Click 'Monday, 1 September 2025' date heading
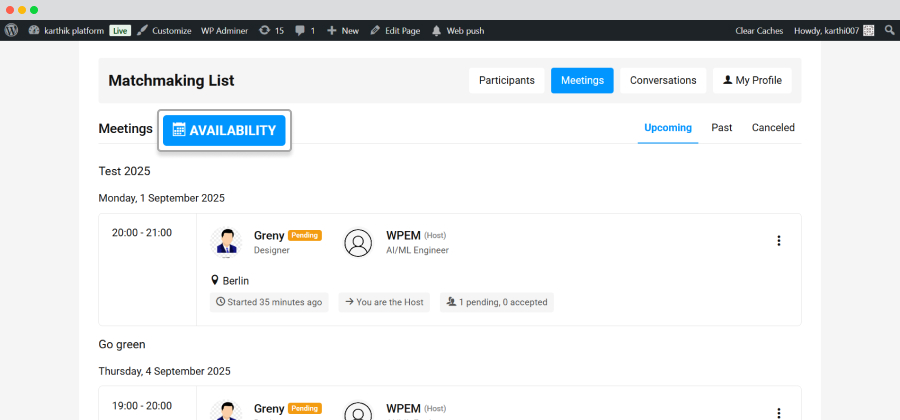 point(162,198)
